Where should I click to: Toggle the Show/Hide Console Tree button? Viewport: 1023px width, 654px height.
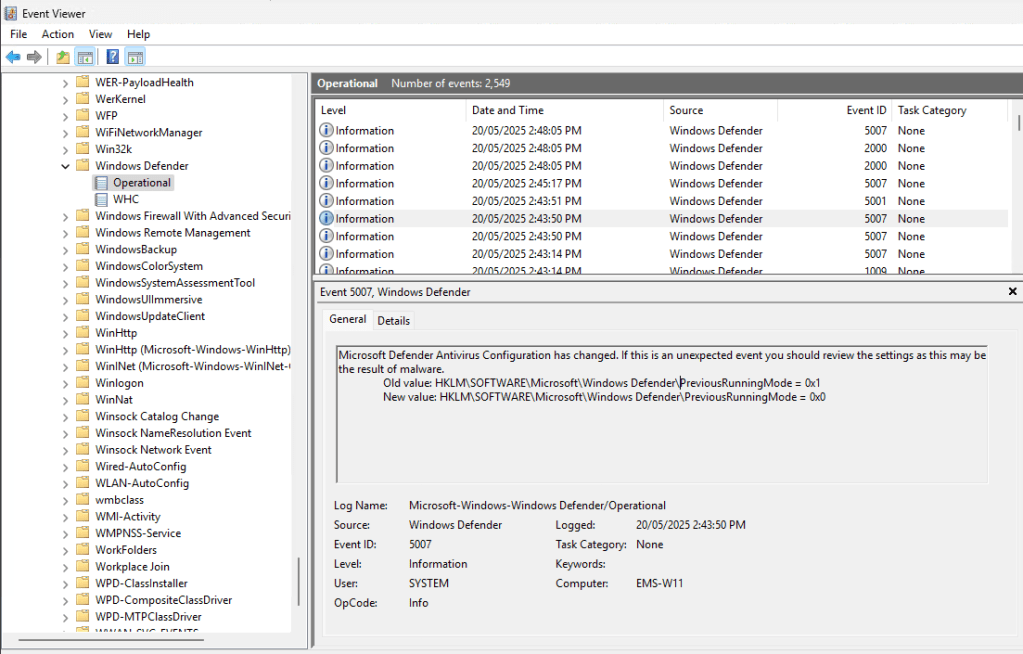[x=85, y=57]
